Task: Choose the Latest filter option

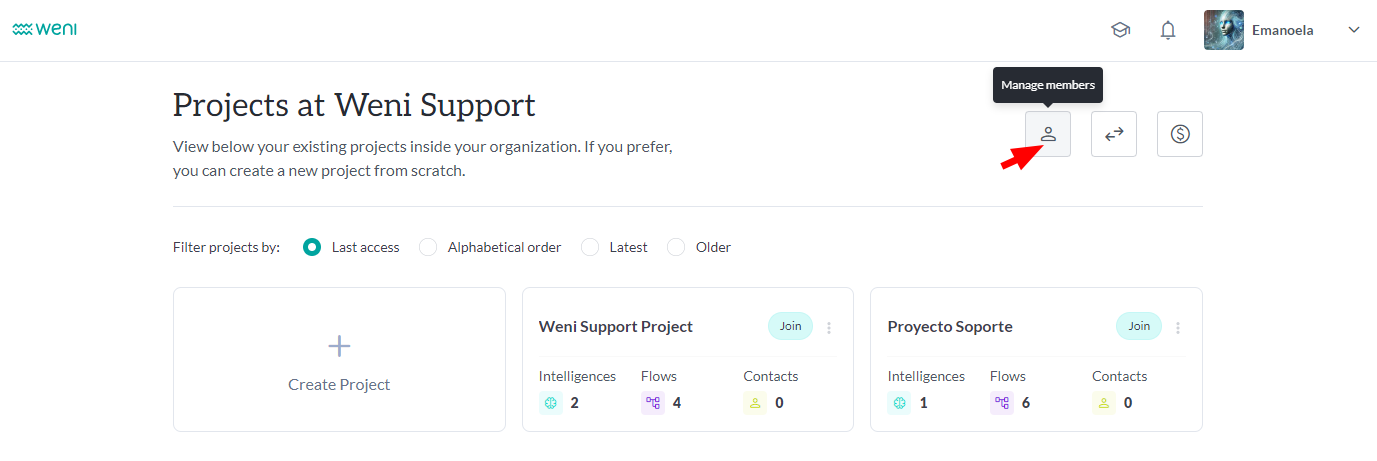Action: tap(590, 247)
